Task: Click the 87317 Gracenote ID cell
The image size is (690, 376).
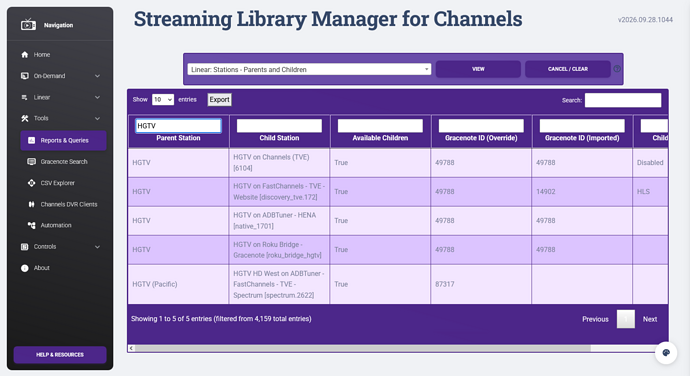Action: point(481,284)
